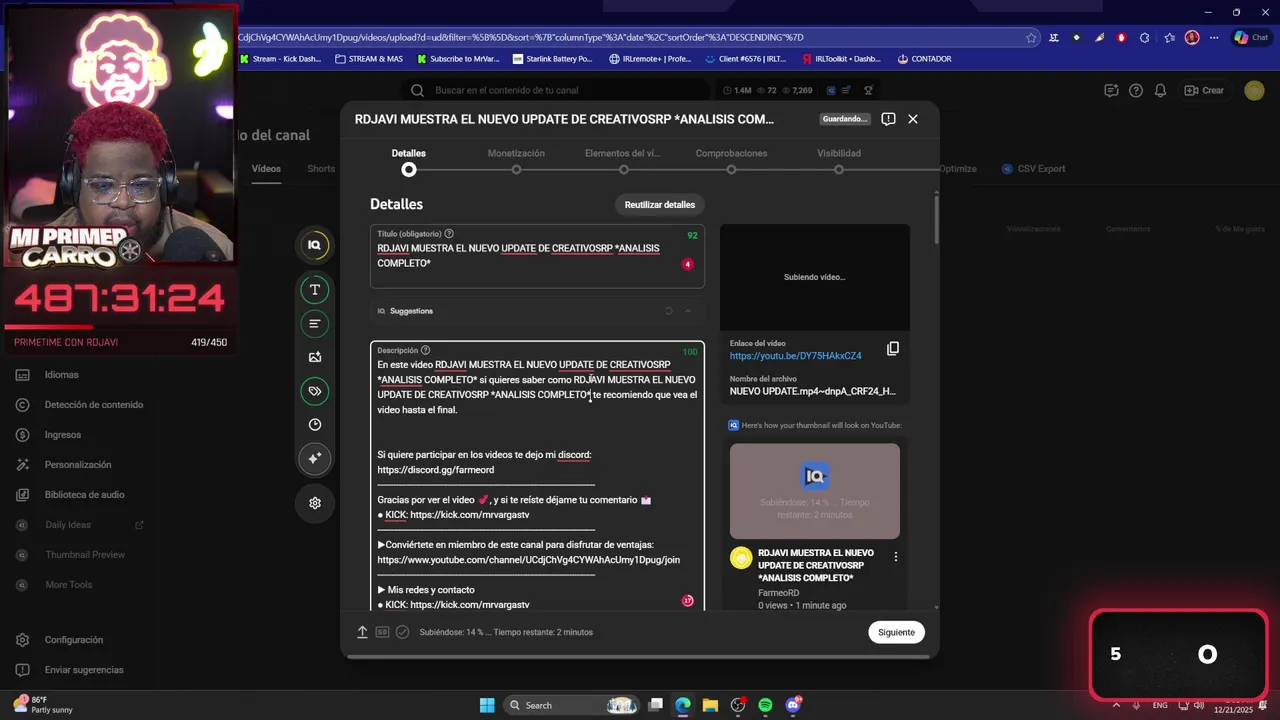Go to the Elementos del vídeo step
The image size is (1280, 720).
coord(623,160)
